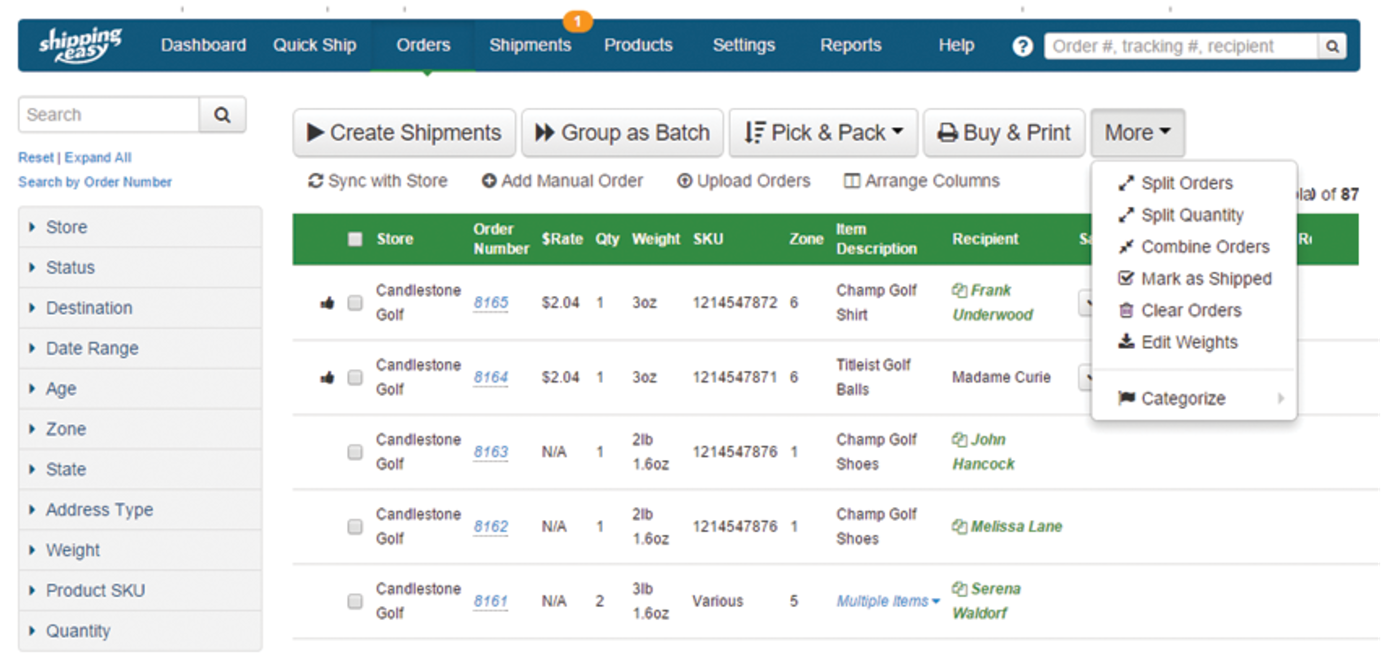
Task: Click copy icon beside John Hancock
Action: click(959, 440)
